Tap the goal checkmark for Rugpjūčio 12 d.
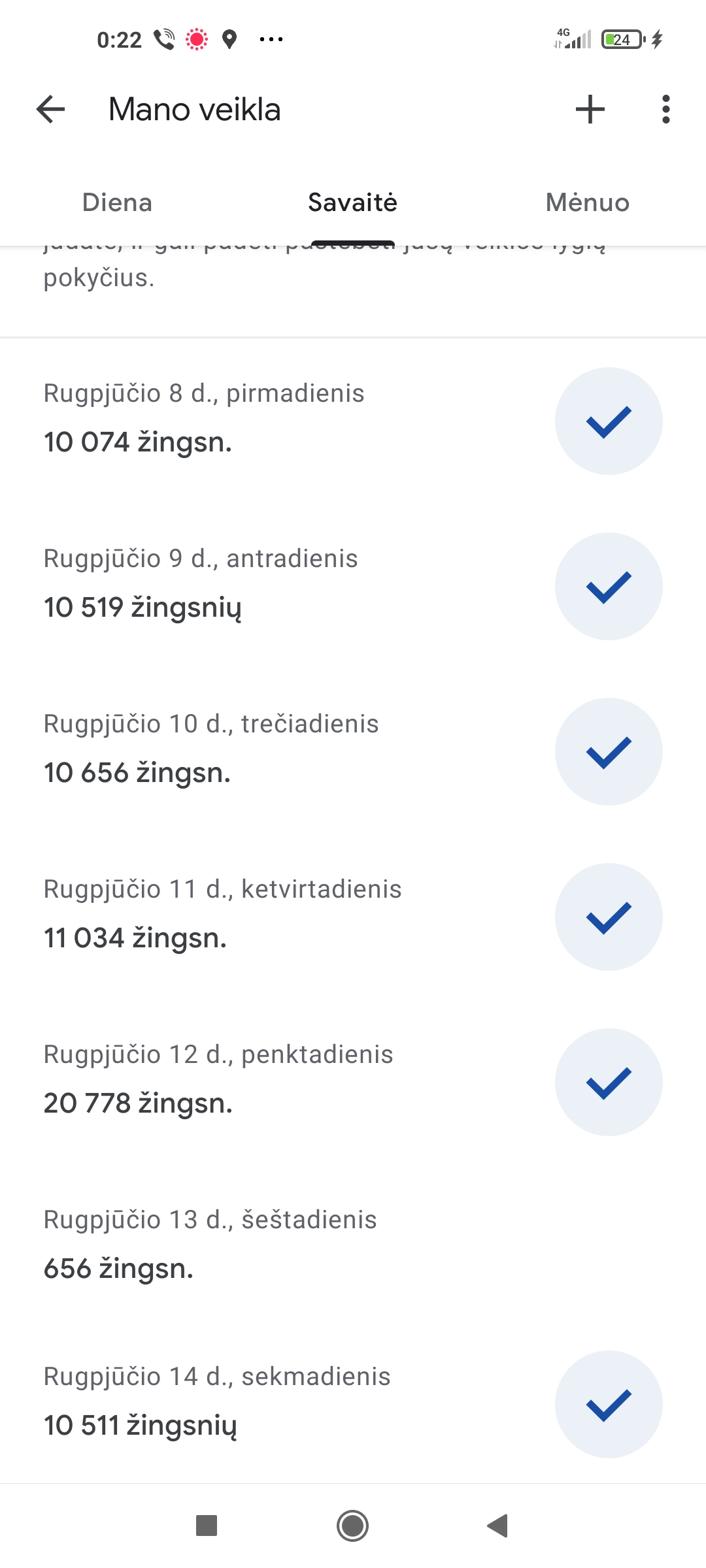The image size is (706, 1568). [609, 1083]
